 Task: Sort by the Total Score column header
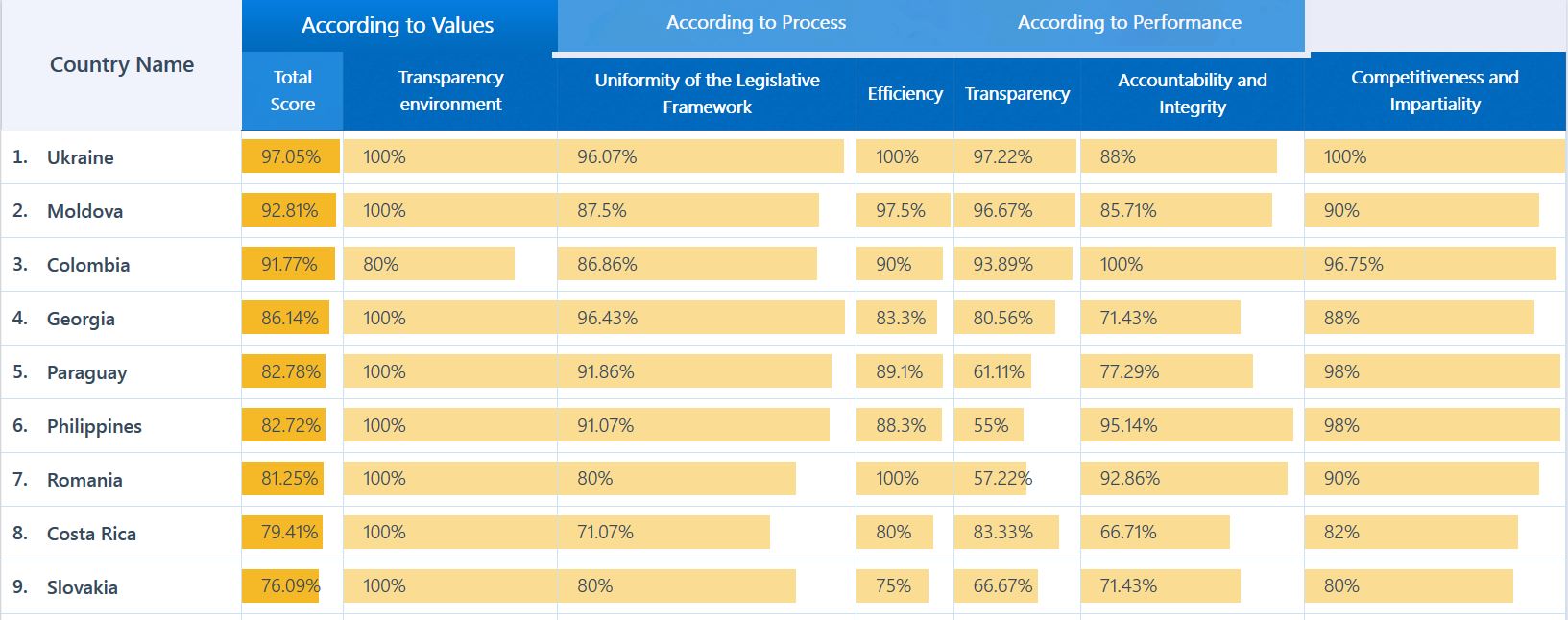[x=292, y=91]
